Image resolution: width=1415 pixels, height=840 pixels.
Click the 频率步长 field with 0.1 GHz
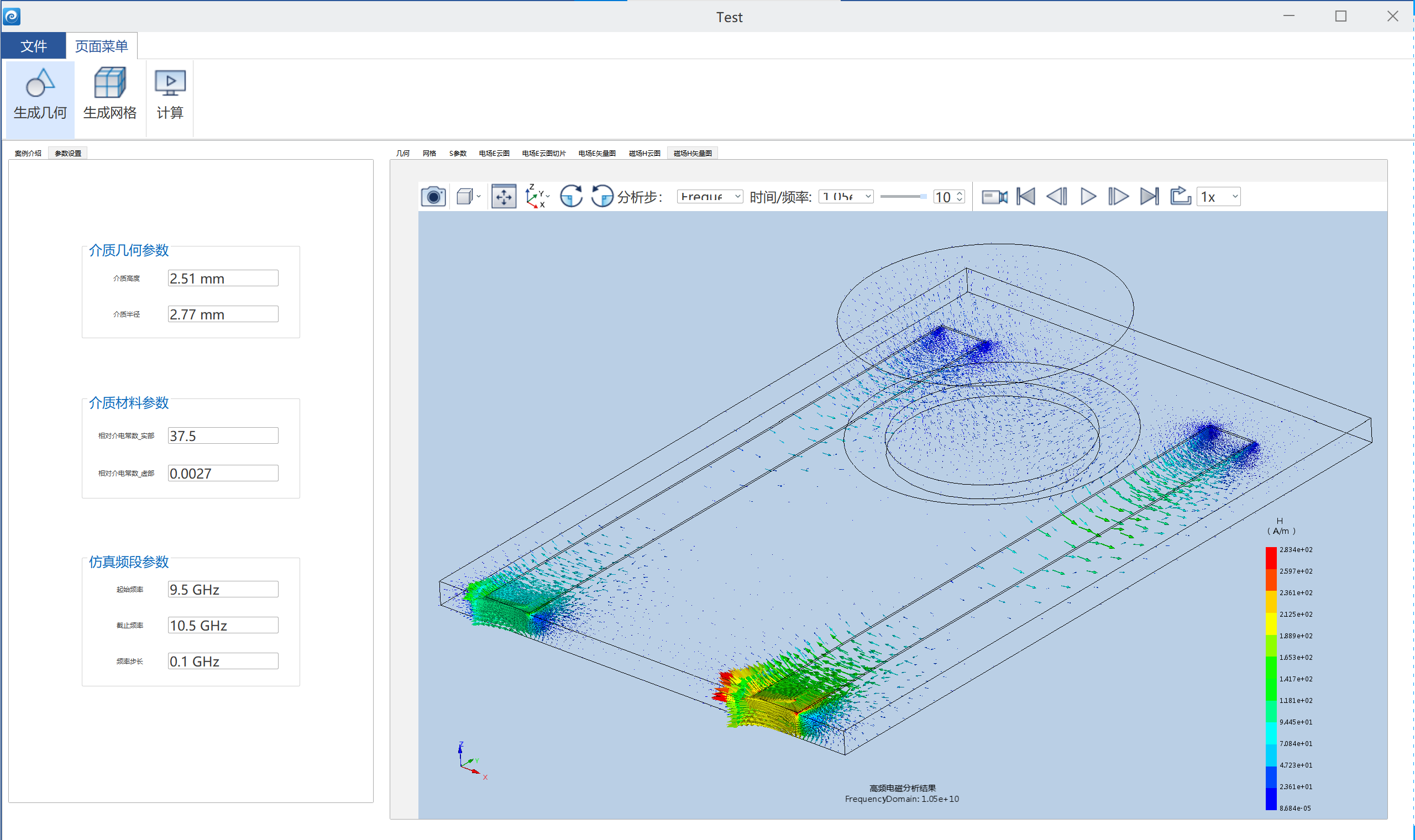(x=223, y=662)
